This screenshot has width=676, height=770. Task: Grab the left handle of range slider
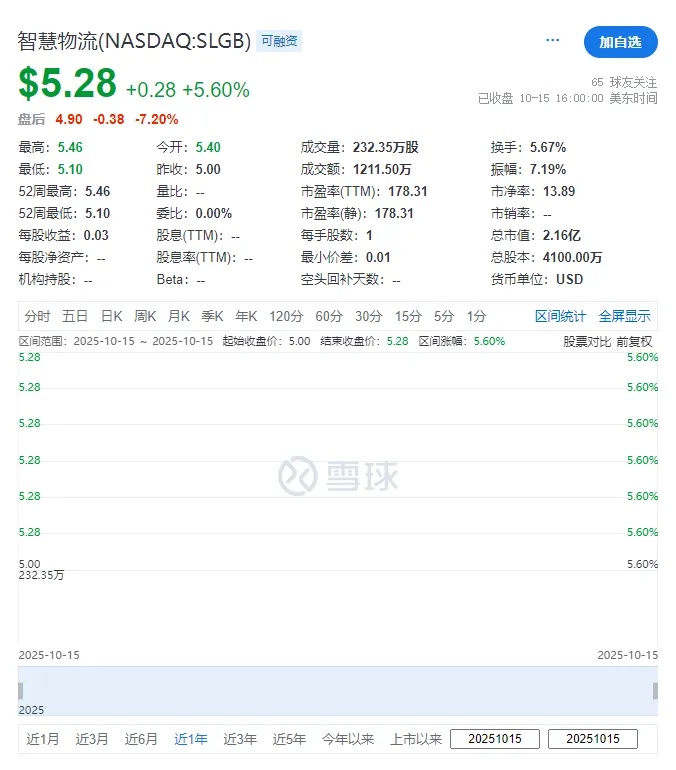tap(21, 691)
